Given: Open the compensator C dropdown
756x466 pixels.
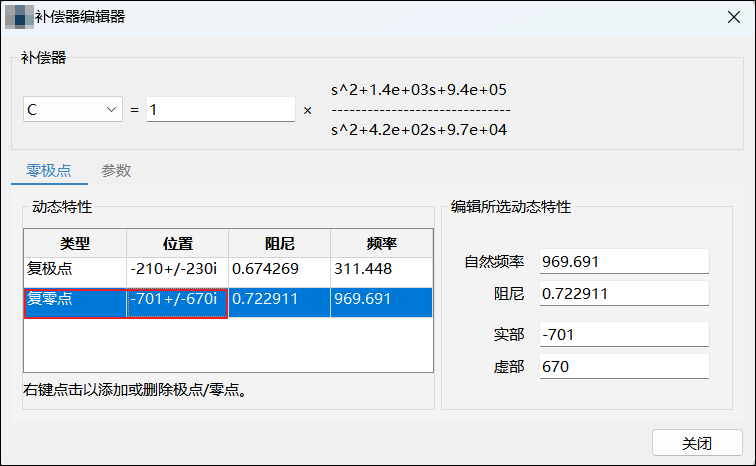Looking at the screenshot, I should (x=72, y=110).
